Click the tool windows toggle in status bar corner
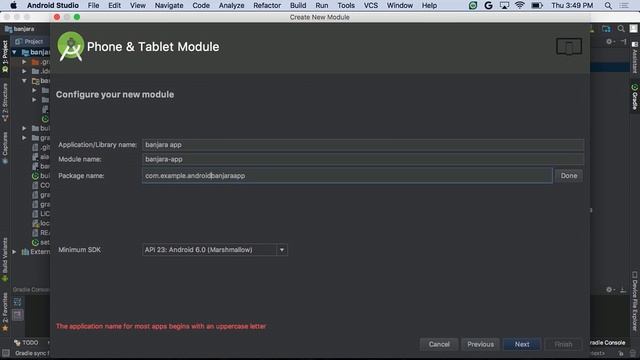The width and height of the screenshot is (640, 360). [x=5, y=353]
